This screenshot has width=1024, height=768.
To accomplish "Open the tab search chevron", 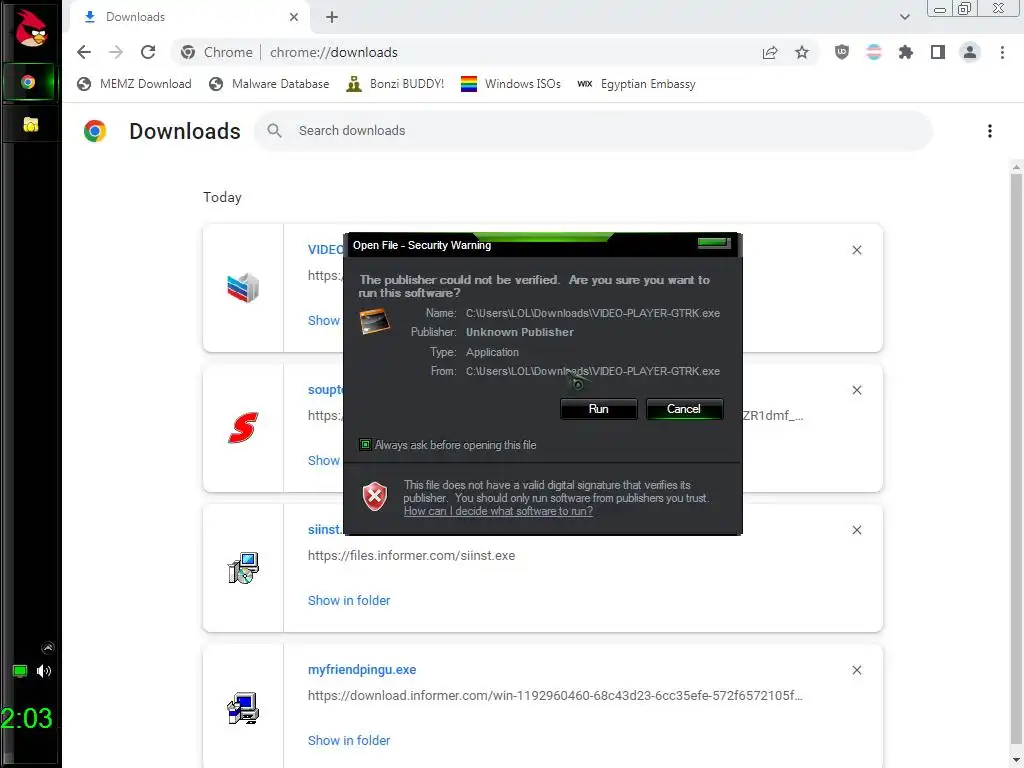I will pyautogui.click(x=904, y=17).
